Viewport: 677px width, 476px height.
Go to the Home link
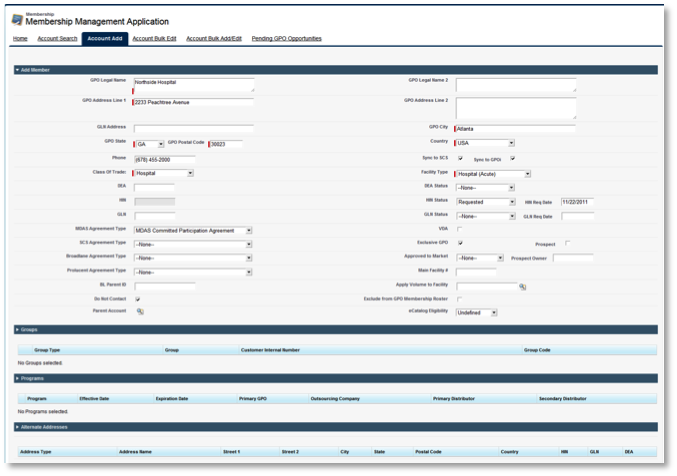[19, 38]
